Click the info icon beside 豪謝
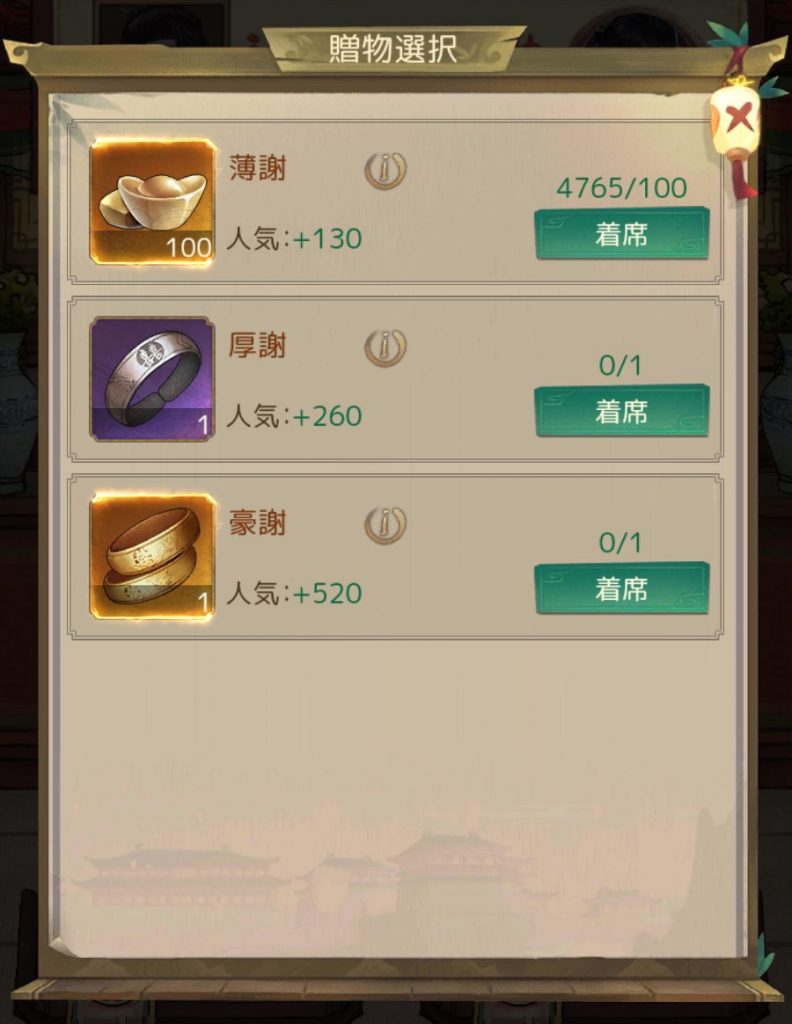The width and height of the screenshot is (792, 1024). click(385, 525)
